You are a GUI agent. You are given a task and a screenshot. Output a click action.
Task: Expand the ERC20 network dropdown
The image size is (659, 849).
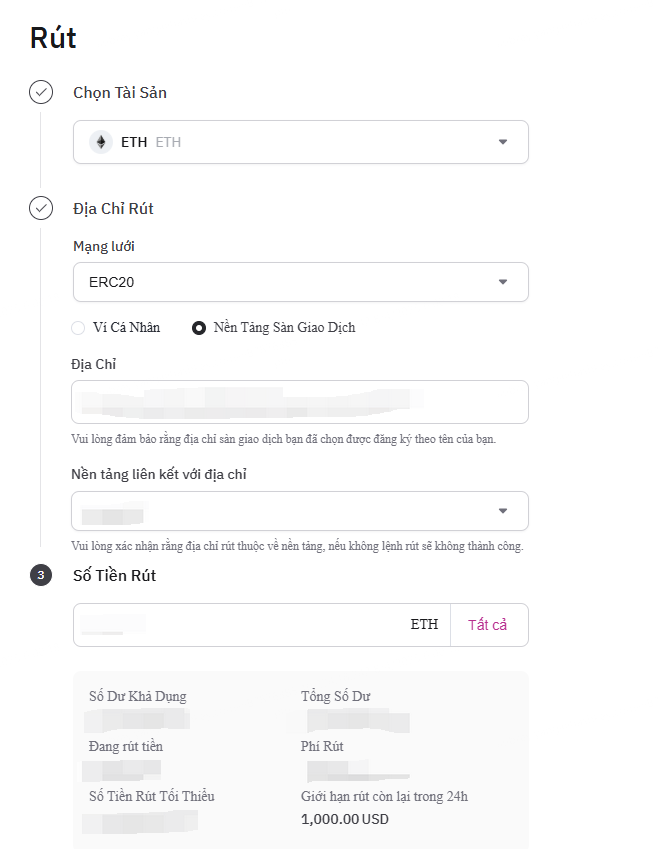tap(503, 282)
